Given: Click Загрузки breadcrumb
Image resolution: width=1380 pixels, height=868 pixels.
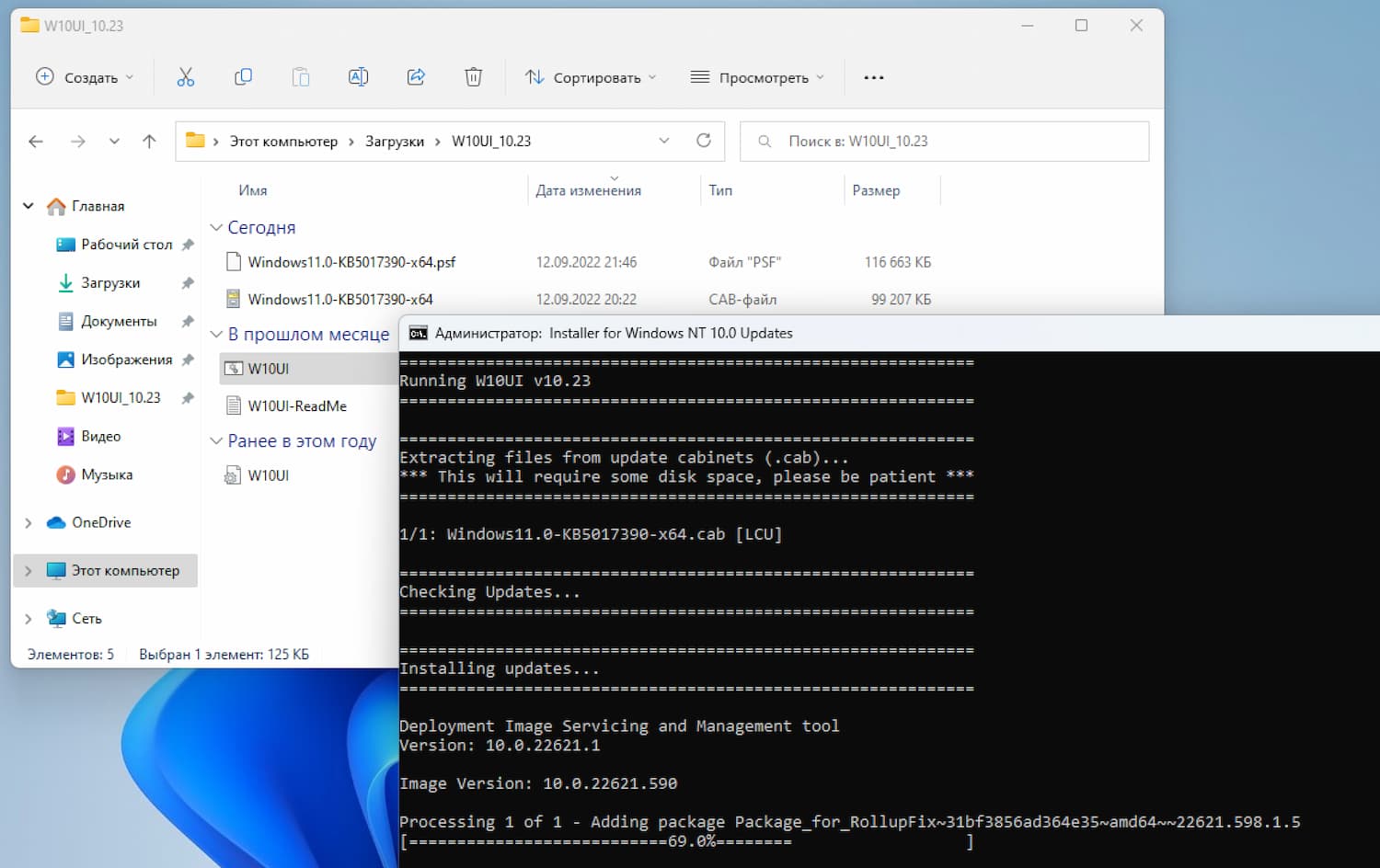Looking at the screenshot, I should click(395, 142).
